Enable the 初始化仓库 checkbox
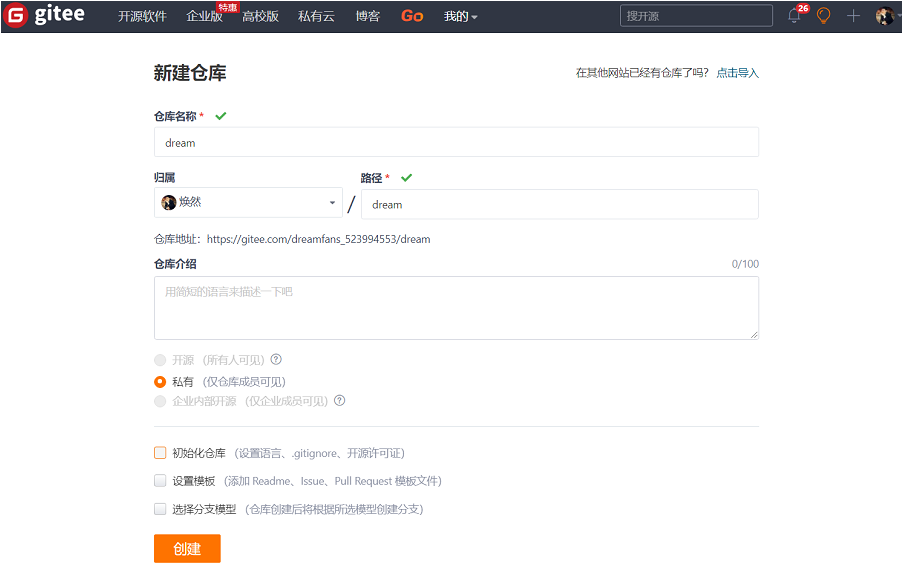The image size is (902, 580). (x=160, y=453)
